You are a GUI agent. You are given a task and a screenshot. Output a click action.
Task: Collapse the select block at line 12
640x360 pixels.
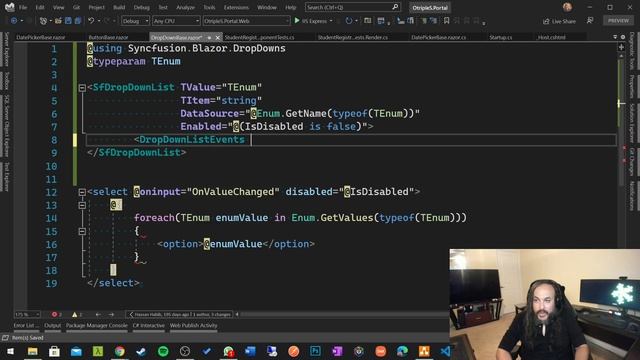tap(82, 192)
